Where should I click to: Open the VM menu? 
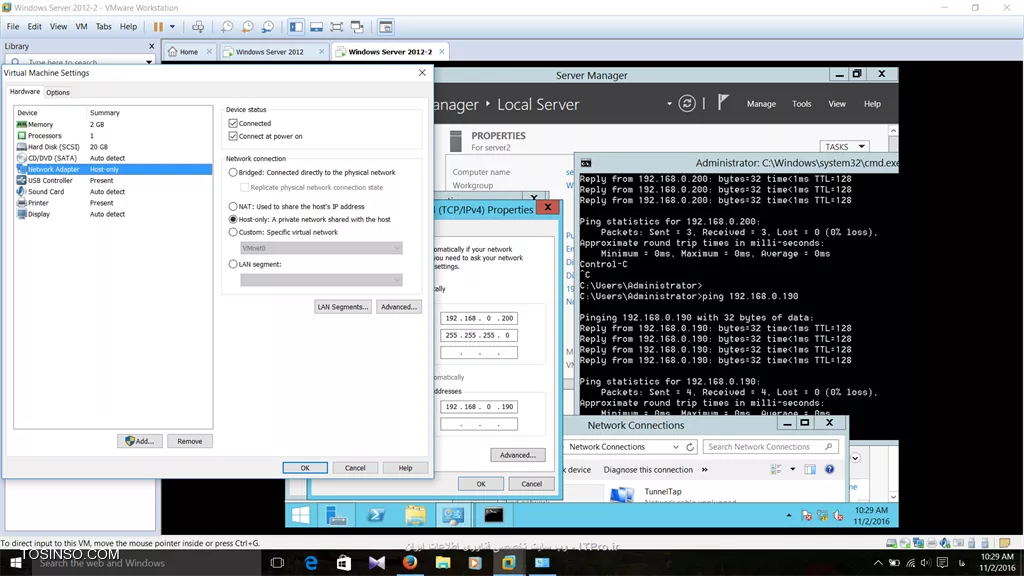point(81,27)
